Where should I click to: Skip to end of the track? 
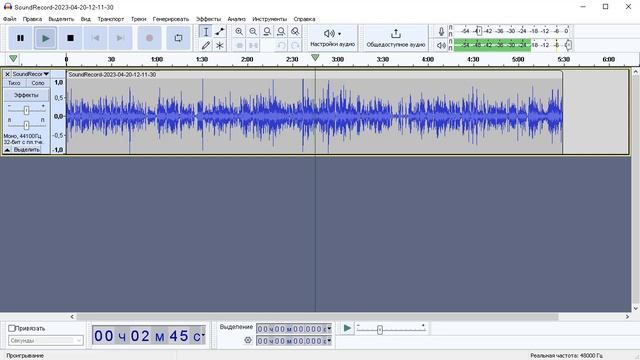coord(120,38)
